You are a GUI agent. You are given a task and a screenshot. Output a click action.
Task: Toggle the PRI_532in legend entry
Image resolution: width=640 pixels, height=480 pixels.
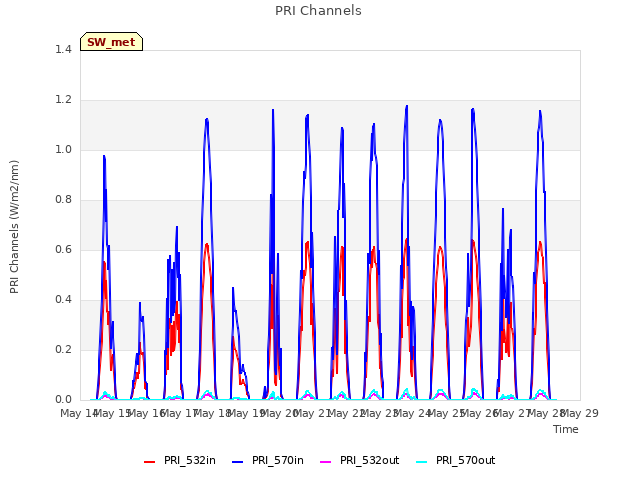[x=180, y=461]
